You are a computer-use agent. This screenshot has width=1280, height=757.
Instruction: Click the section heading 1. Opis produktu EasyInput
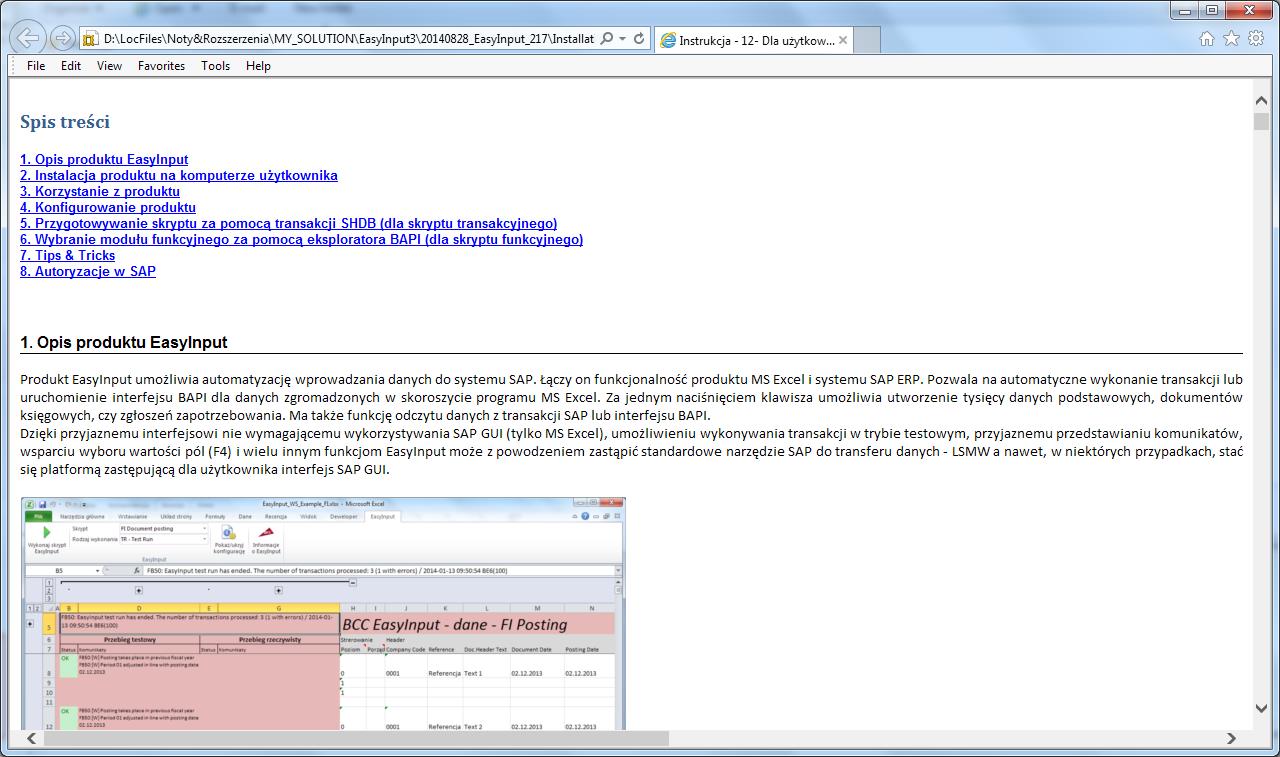point(124,342)
